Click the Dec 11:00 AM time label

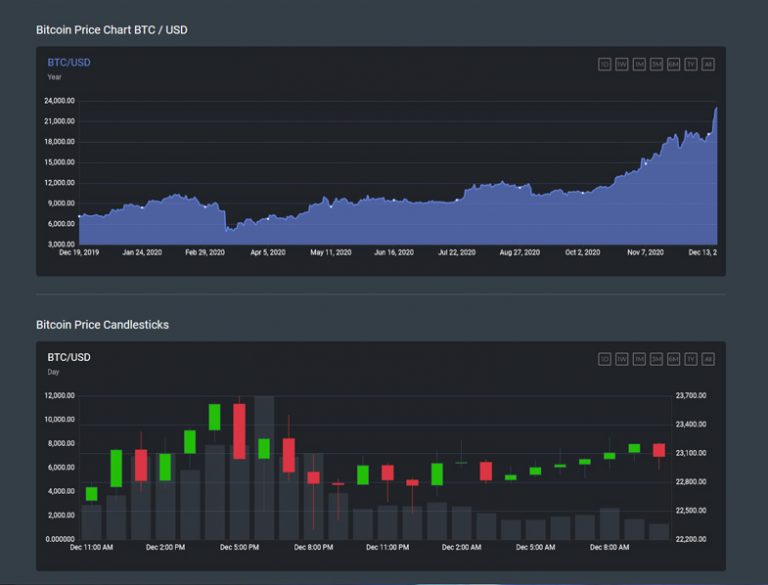[x=92, y=547]
